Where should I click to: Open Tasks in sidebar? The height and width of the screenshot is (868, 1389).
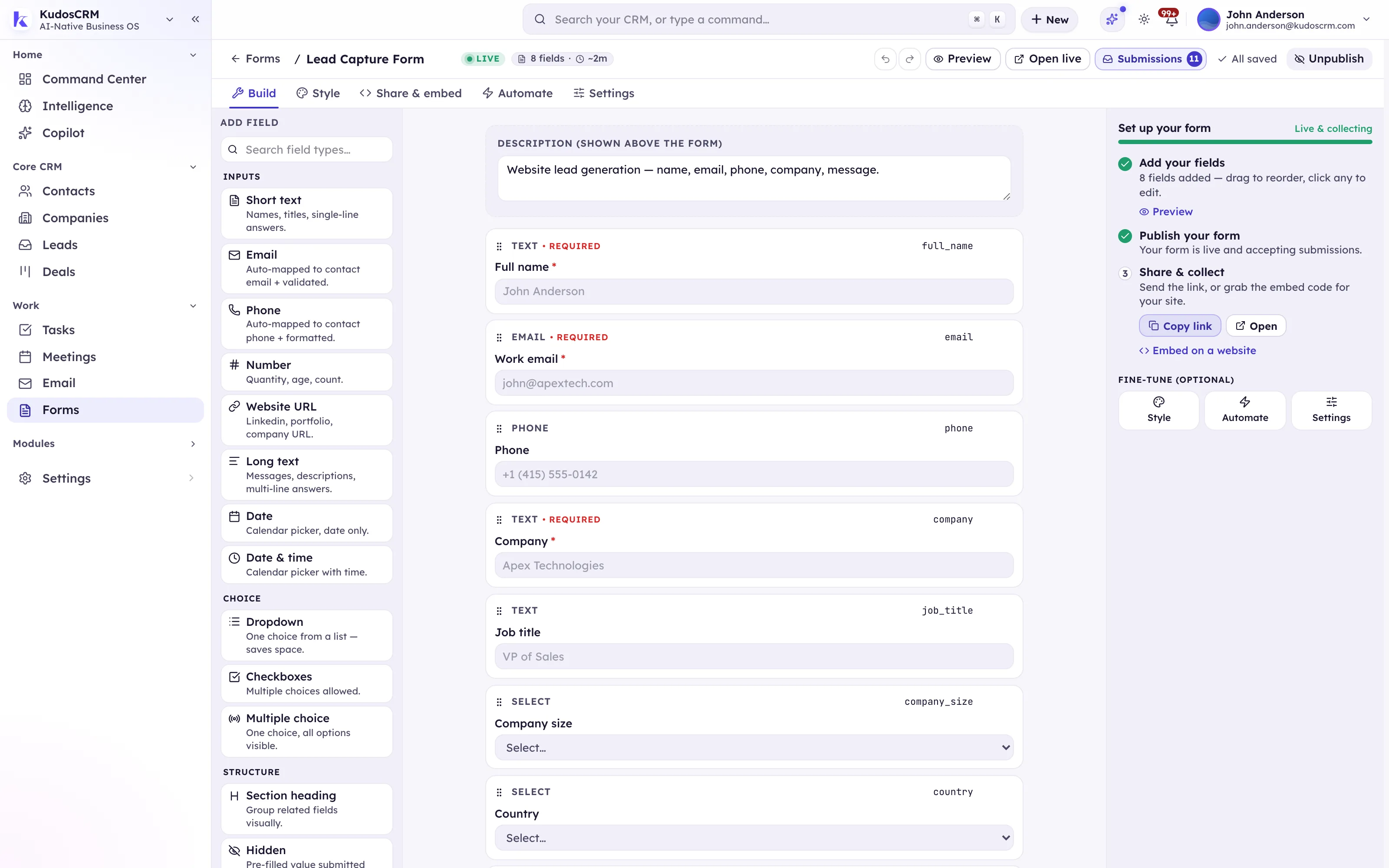(105, 330)
